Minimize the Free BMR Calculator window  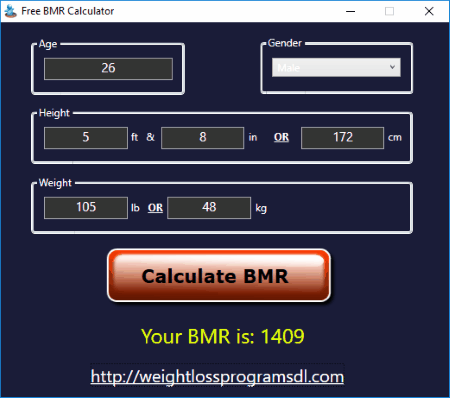[350, 11]
